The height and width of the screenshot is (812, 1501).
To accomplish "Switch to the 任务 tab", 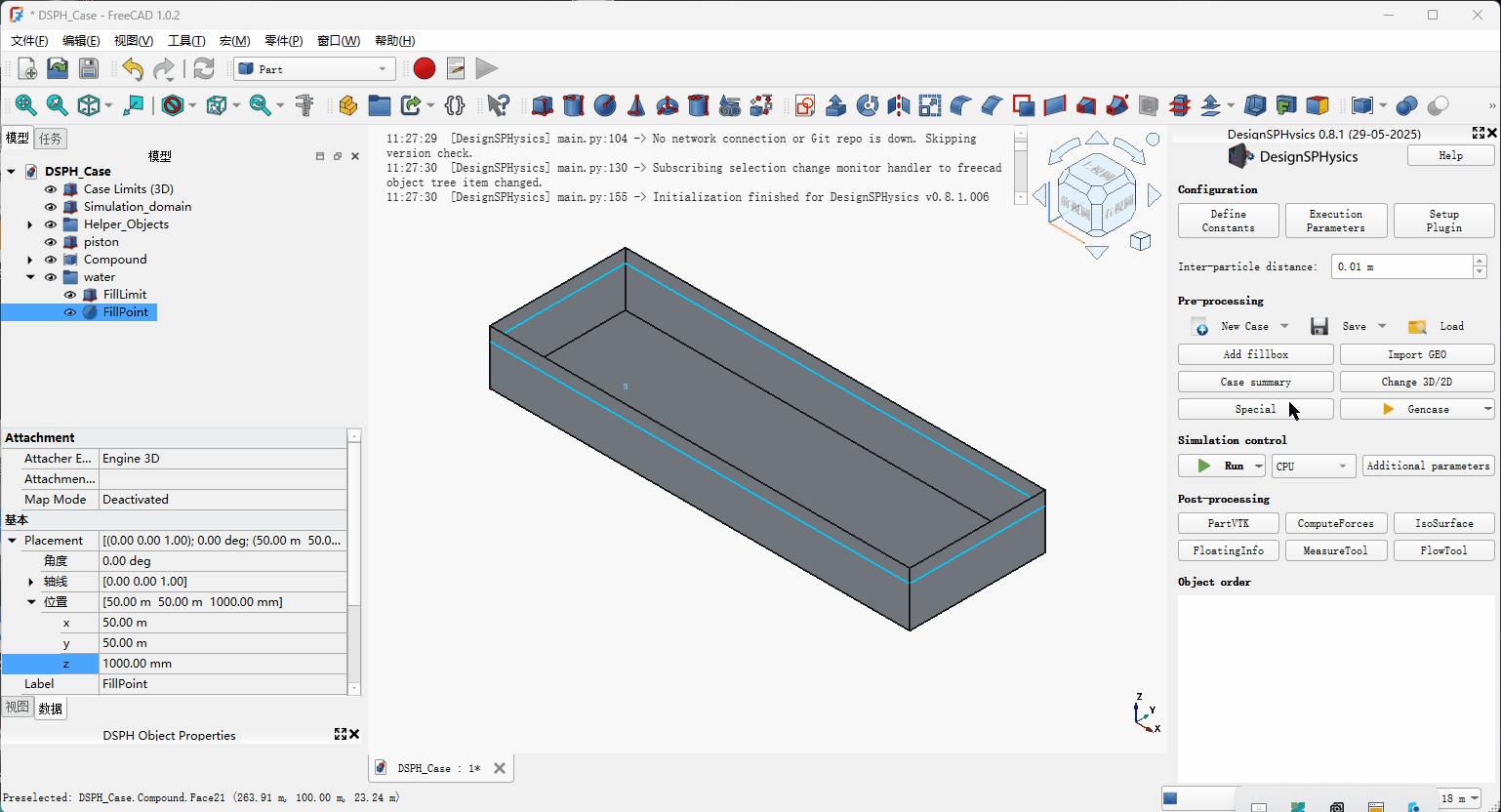I will point(50,139).
